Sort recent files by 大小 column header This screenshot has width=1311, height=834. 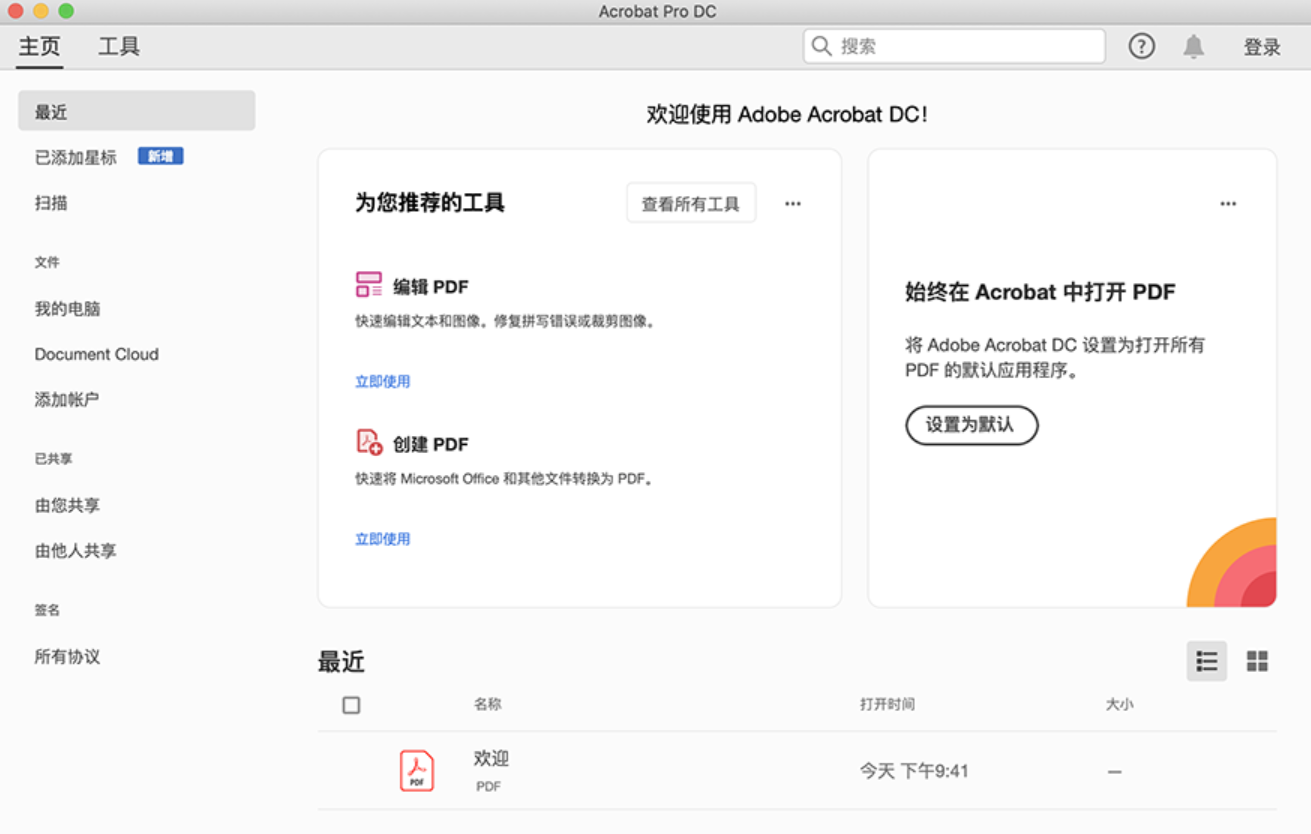[x=1119, y=704]
